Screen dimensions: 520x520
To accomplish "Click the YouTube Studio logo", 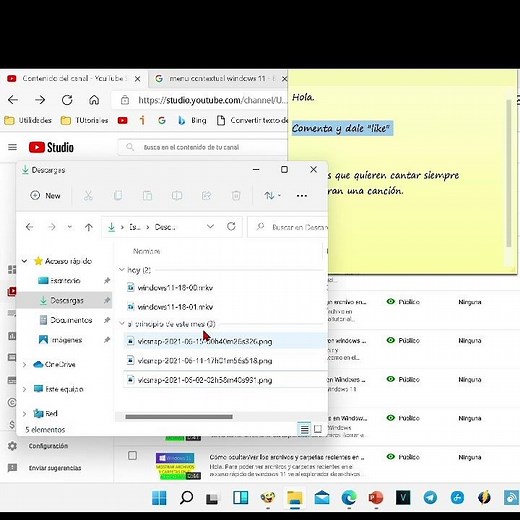I will [51, 147].
